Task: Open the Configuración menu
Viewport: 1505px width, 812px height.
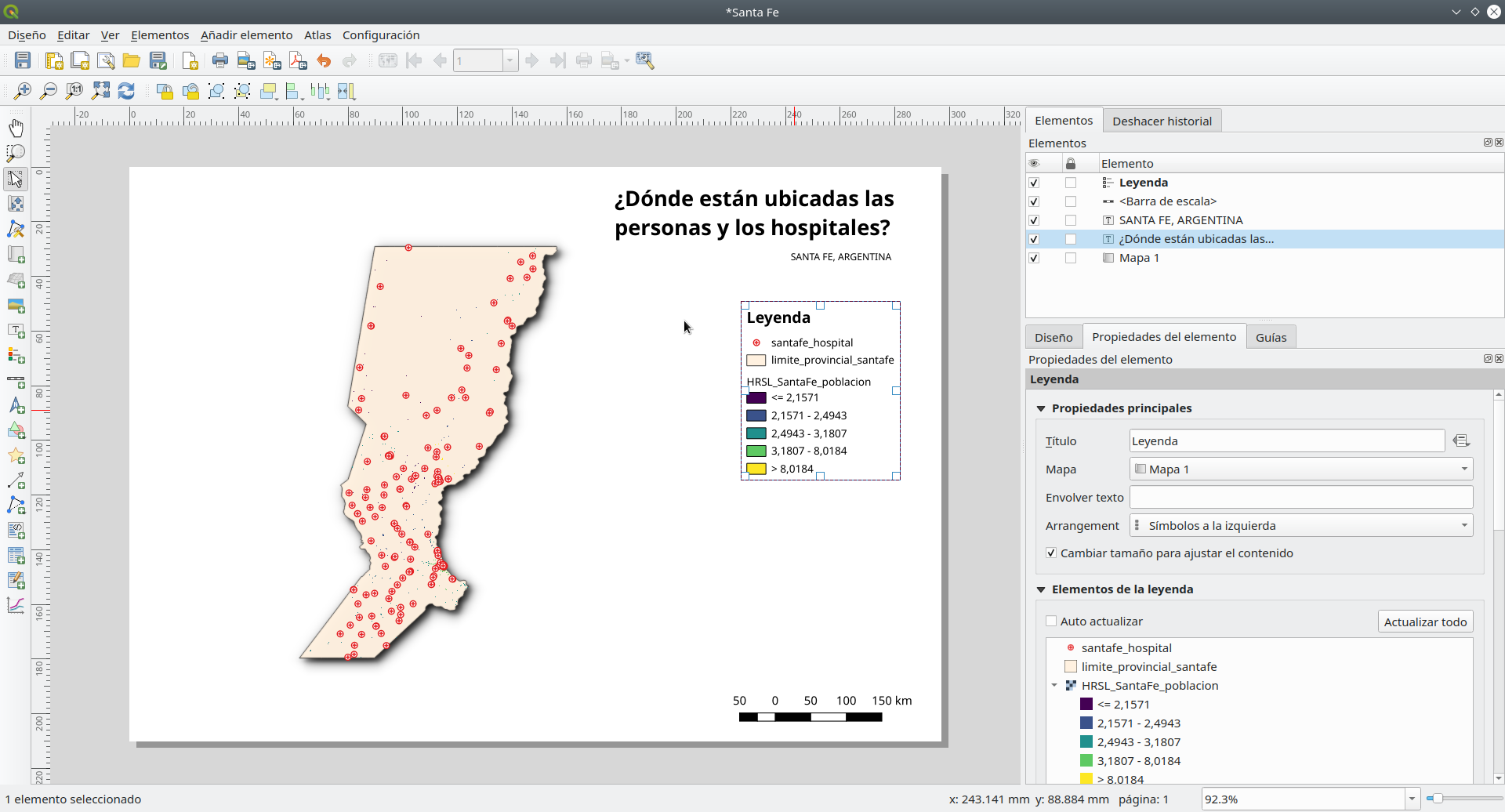Action: click(381, 35)
